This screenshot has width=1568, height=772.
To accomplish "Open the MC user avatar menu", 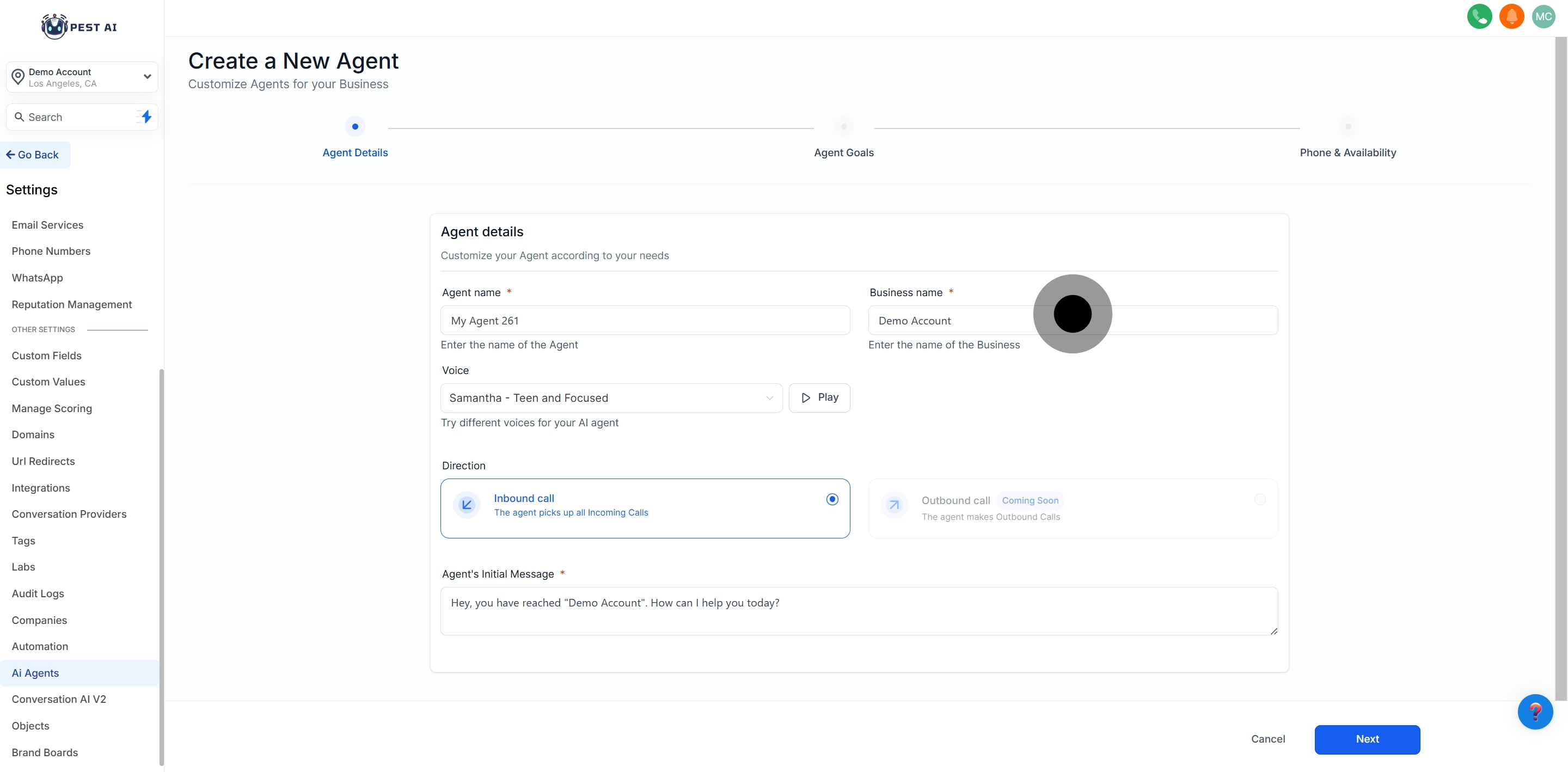I will (x=1543, y=16).
